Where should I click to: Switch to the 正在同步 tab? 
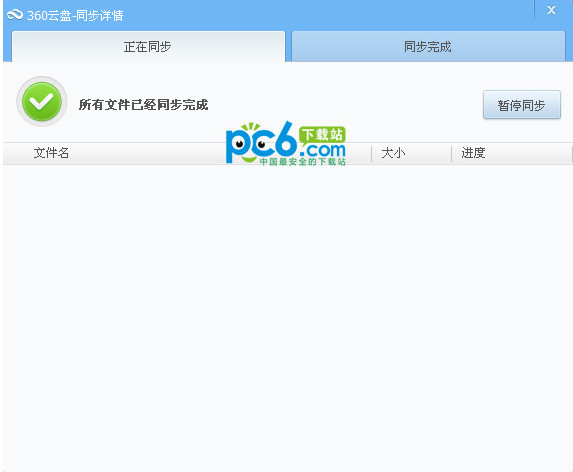[x=148, y=47]
